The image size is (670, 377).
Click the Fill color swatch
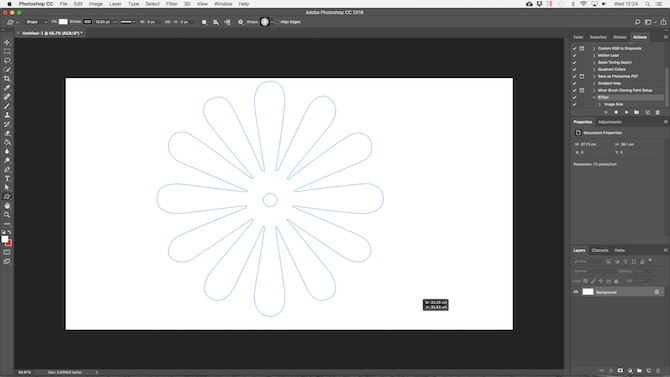(63, 22)
